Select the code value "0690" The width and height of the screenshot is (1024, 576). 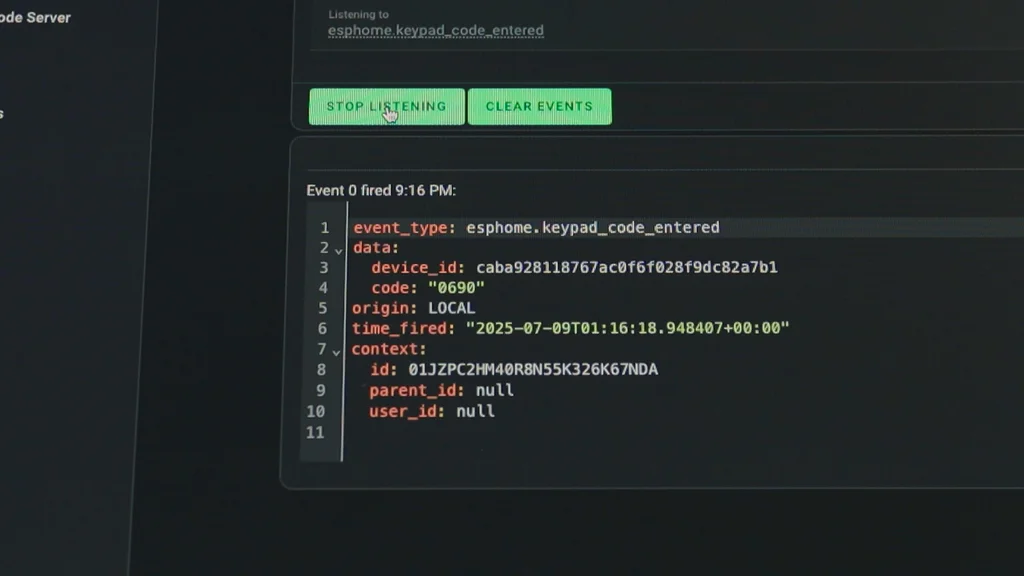pyautogui.click(x=456, y=287)
